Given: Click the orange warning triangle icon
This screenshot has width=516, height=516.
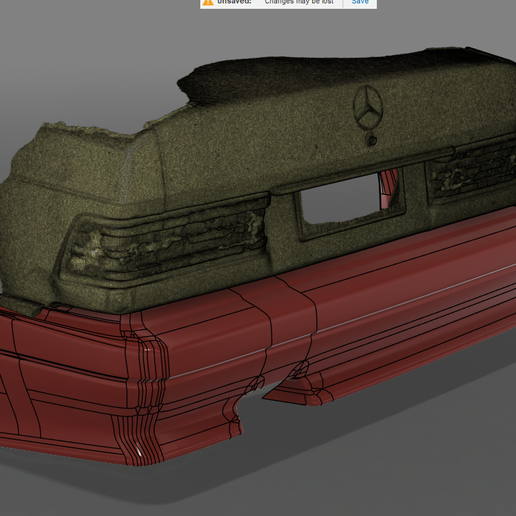Looking at the screenshot, I should tap(208, 2).
